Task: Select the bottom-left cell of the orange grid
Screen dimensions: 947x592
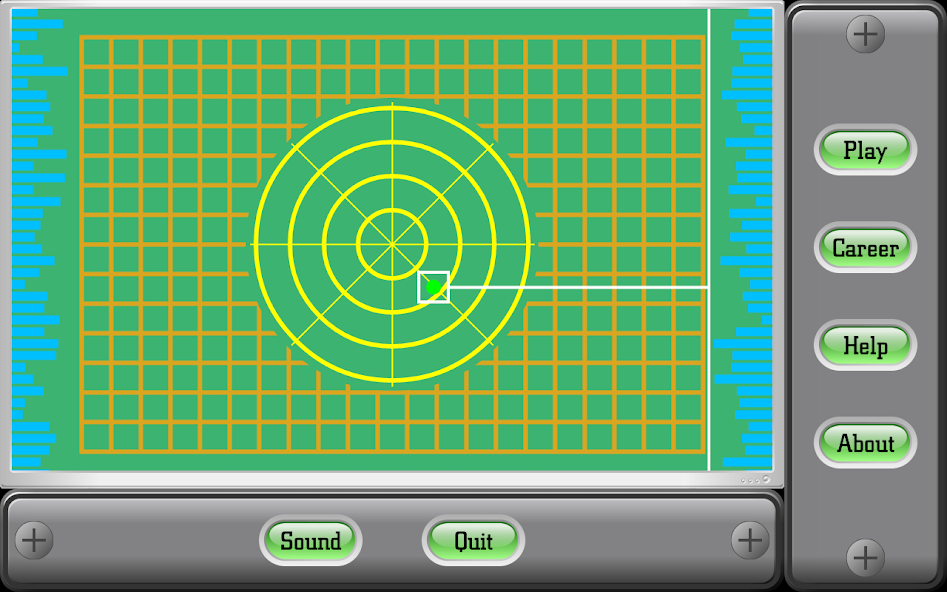Action: click(x=96, y=437)
